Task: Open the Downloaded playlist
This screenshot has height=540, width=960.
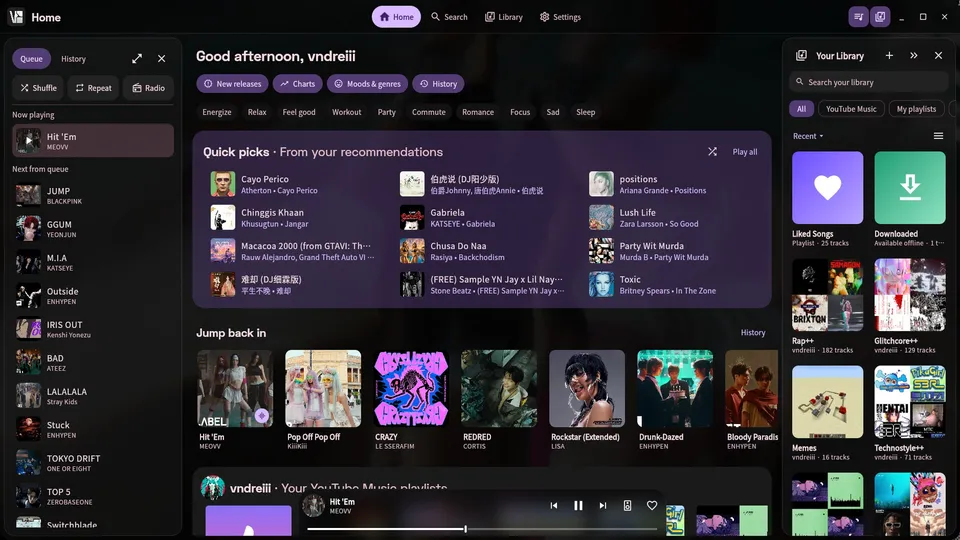Action: pos(910,199)
